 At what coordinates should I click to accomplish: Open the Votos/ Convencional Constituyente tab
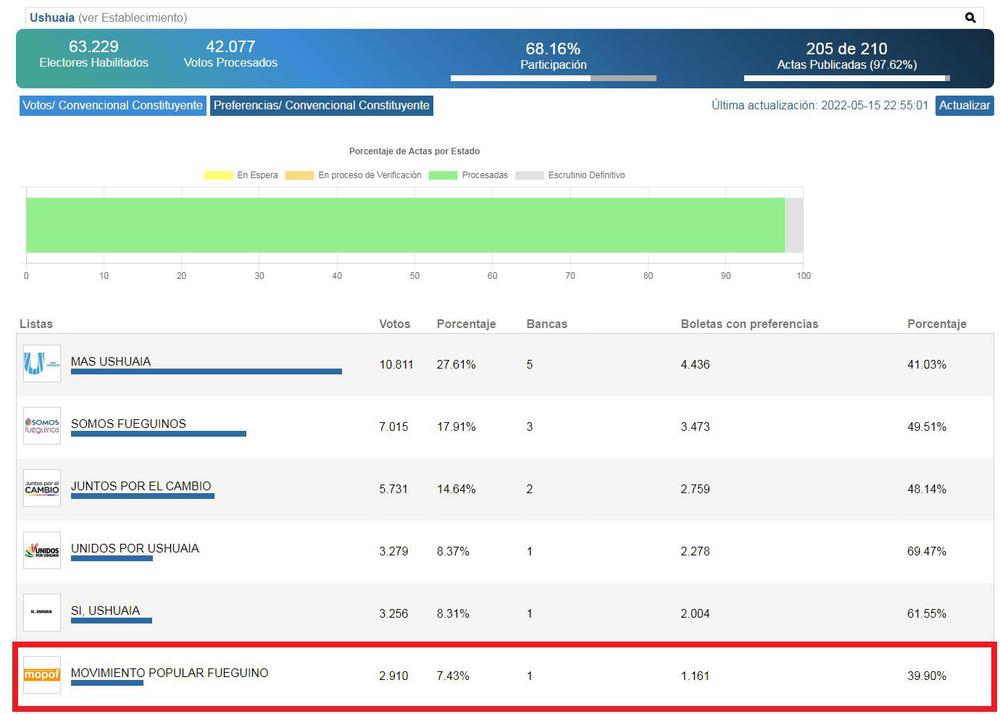point(112,105)
